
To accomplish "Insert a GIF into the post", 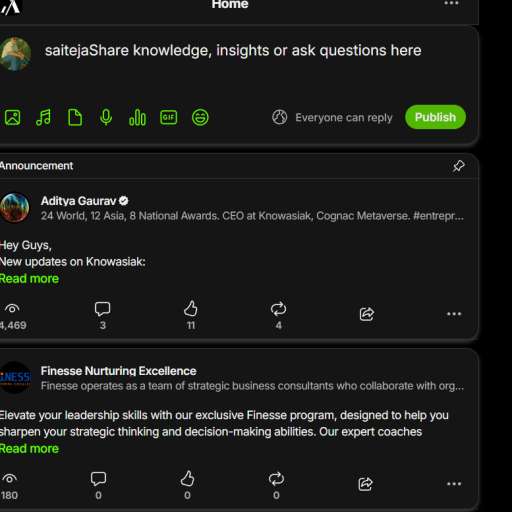I will tap(169, 117).
